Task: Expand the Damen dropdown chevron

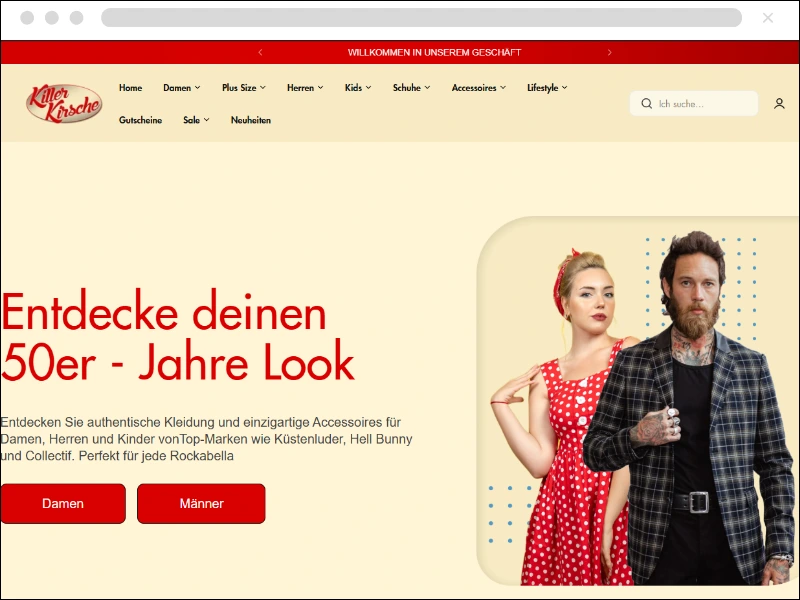Action: coord(197,88)
